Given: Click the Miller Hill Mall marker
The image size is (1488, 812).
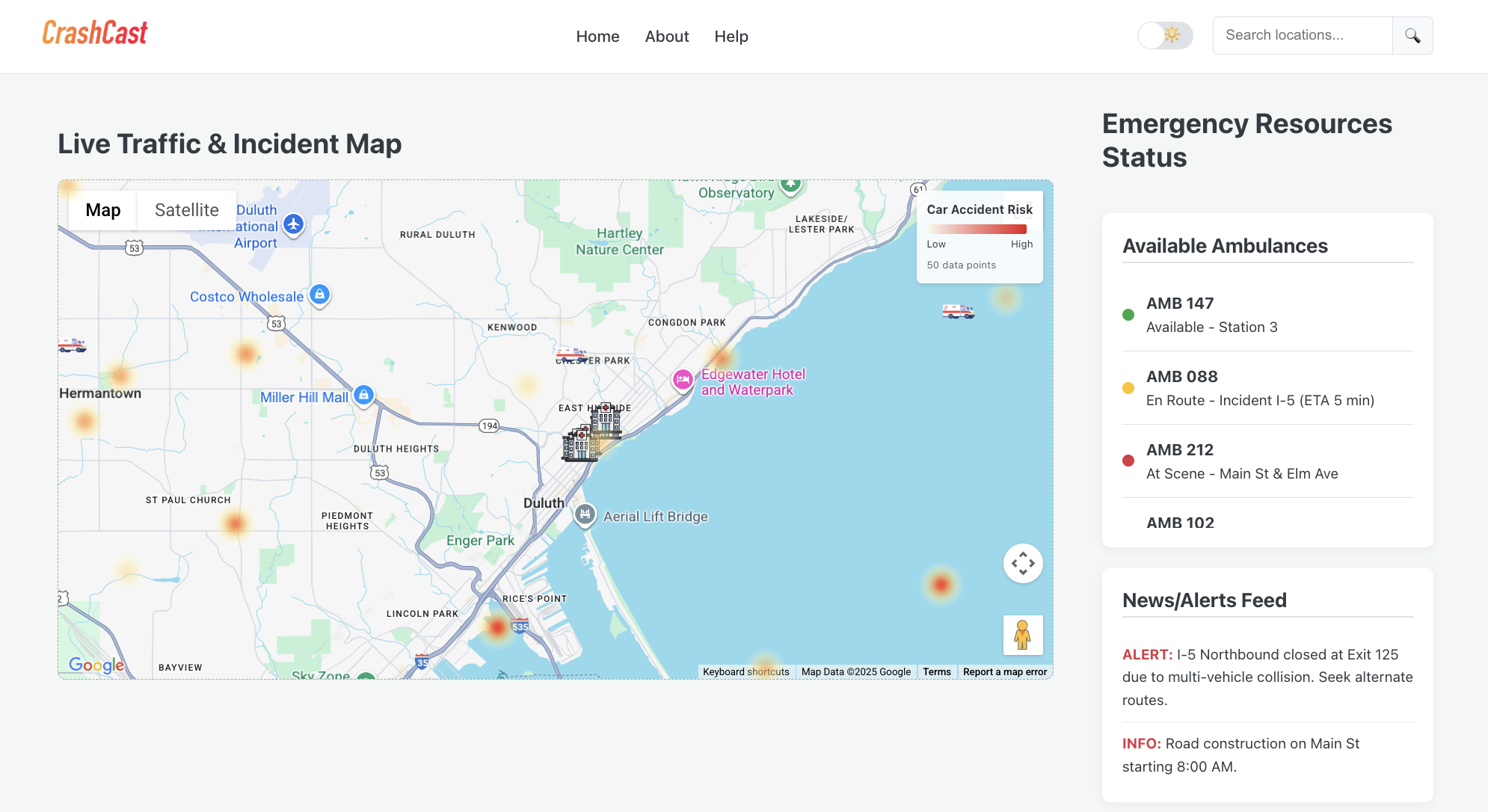Looking at the screenshot, I should click(363, 394).
